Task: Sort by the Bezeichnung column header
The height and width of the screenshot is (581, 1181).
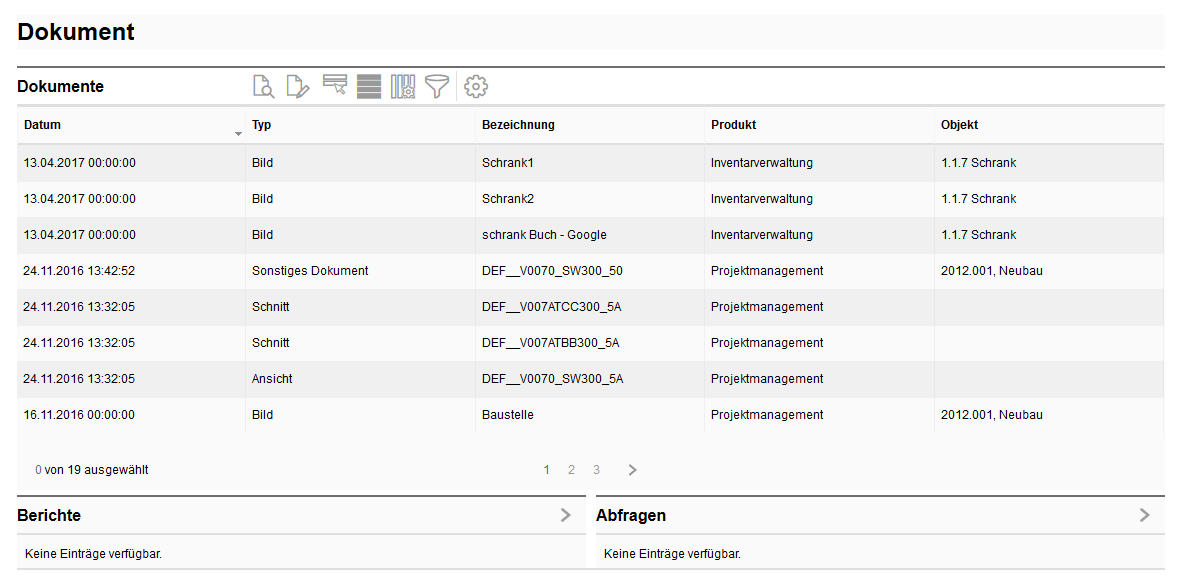Action: click(518, 125)
